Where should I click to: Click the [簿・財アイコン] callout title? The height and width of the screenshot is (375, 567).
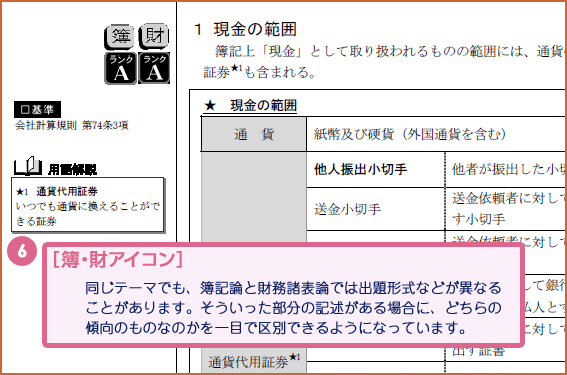pyautogui.click(x=118, y=259)
